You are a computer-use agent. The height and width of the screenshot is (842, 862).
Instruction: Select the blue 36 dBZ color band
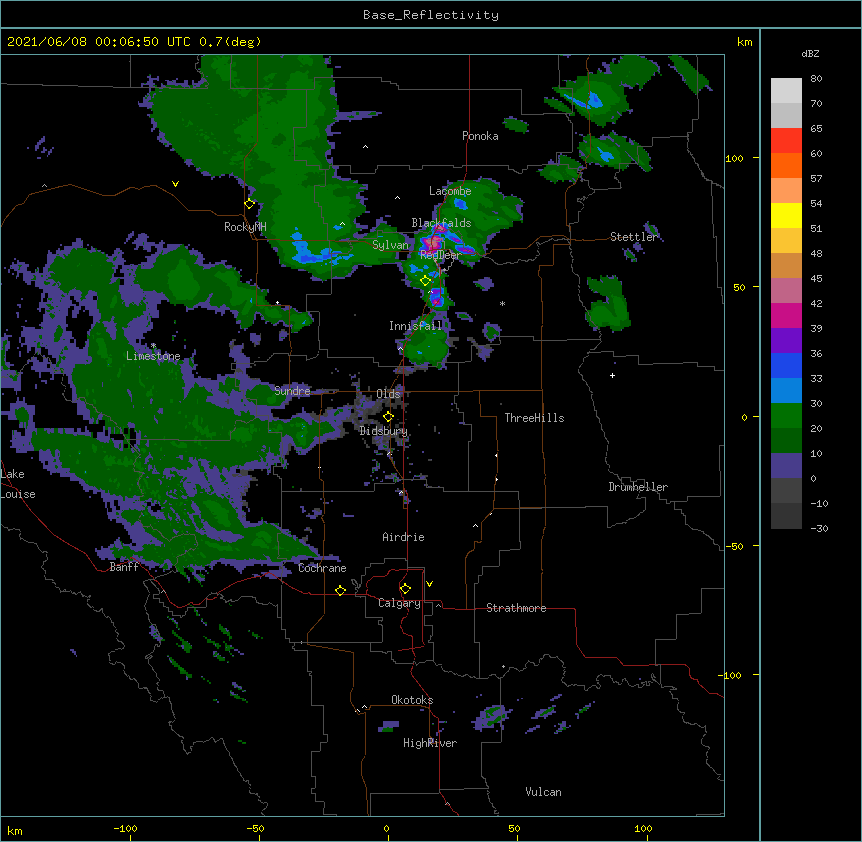[x=786, y=365]
